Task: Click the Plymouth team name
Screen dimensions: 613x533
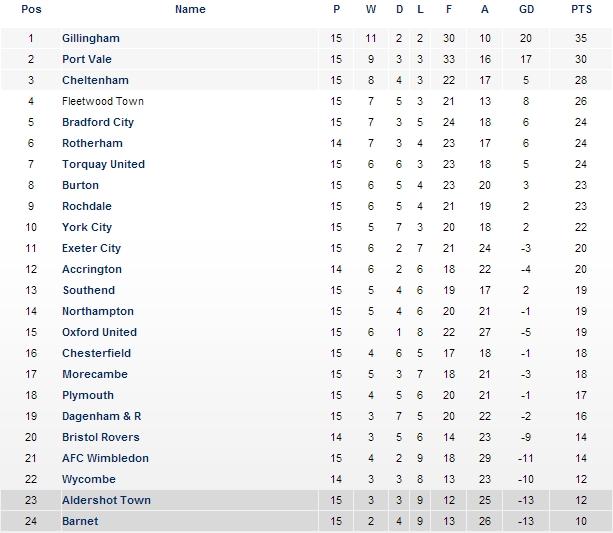Action: (x=88, y=395)
